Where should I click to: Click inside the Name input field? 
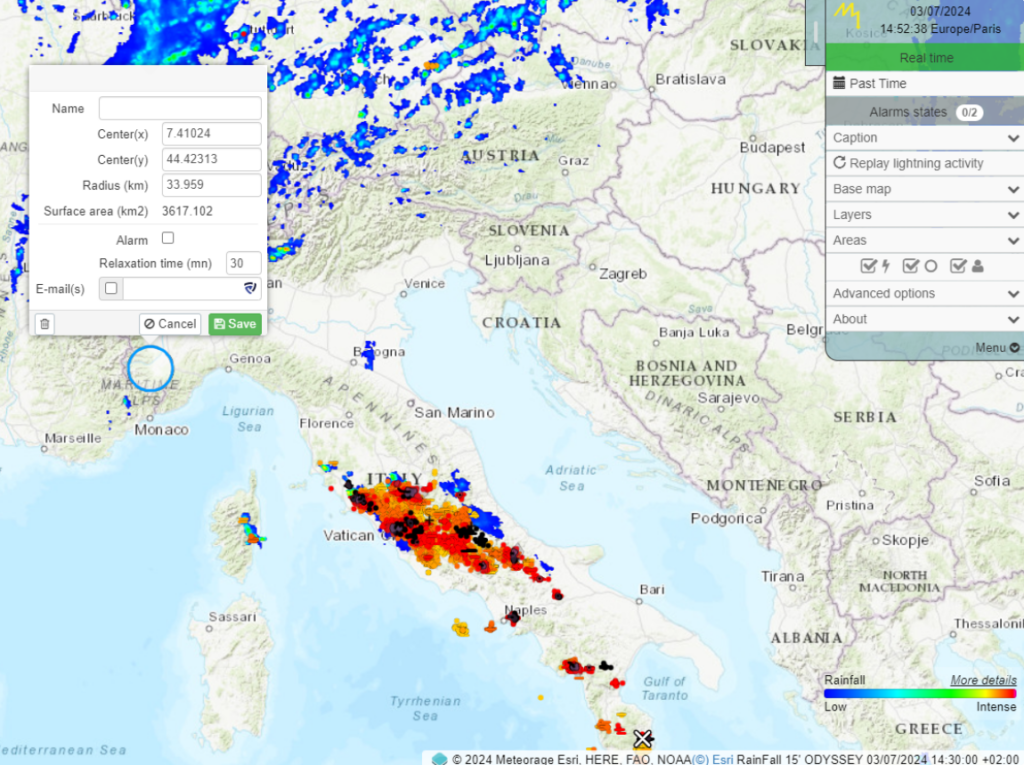coord(180,108)
